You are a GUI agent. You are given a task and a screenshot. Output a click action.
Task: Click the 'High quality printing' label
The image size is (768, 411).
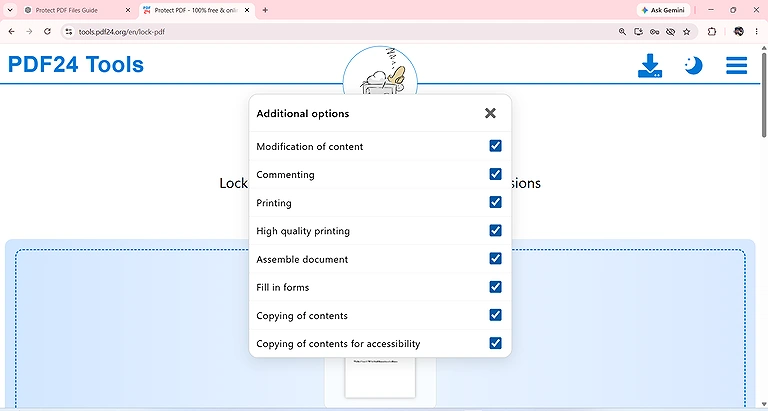303,231
